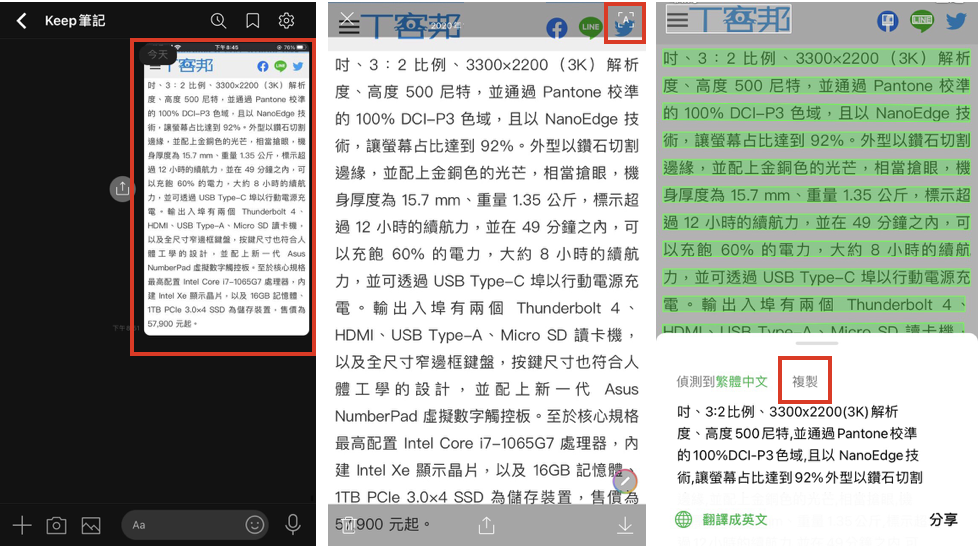This screenshot has width=978, height=546.
Task: Open the camera from the Keep筆記 bottom bar
Action: (56, 525)
